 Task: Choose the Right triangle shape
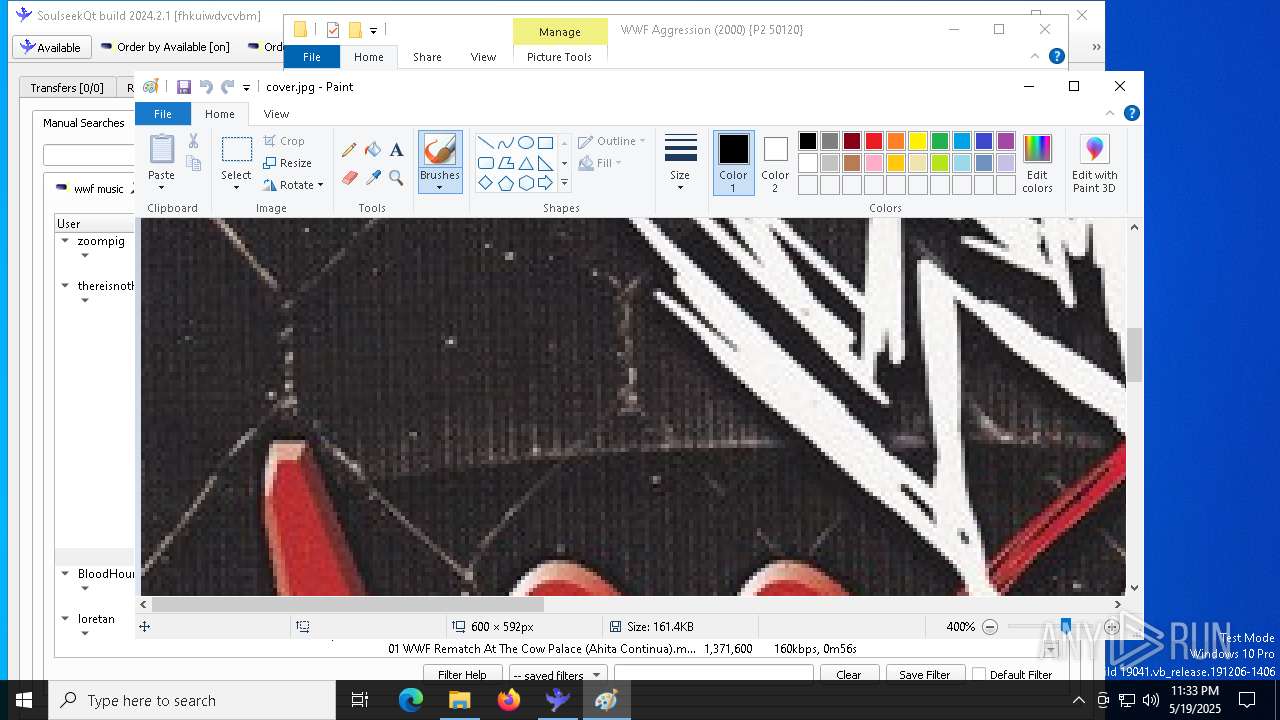click(x=545, y=163)
